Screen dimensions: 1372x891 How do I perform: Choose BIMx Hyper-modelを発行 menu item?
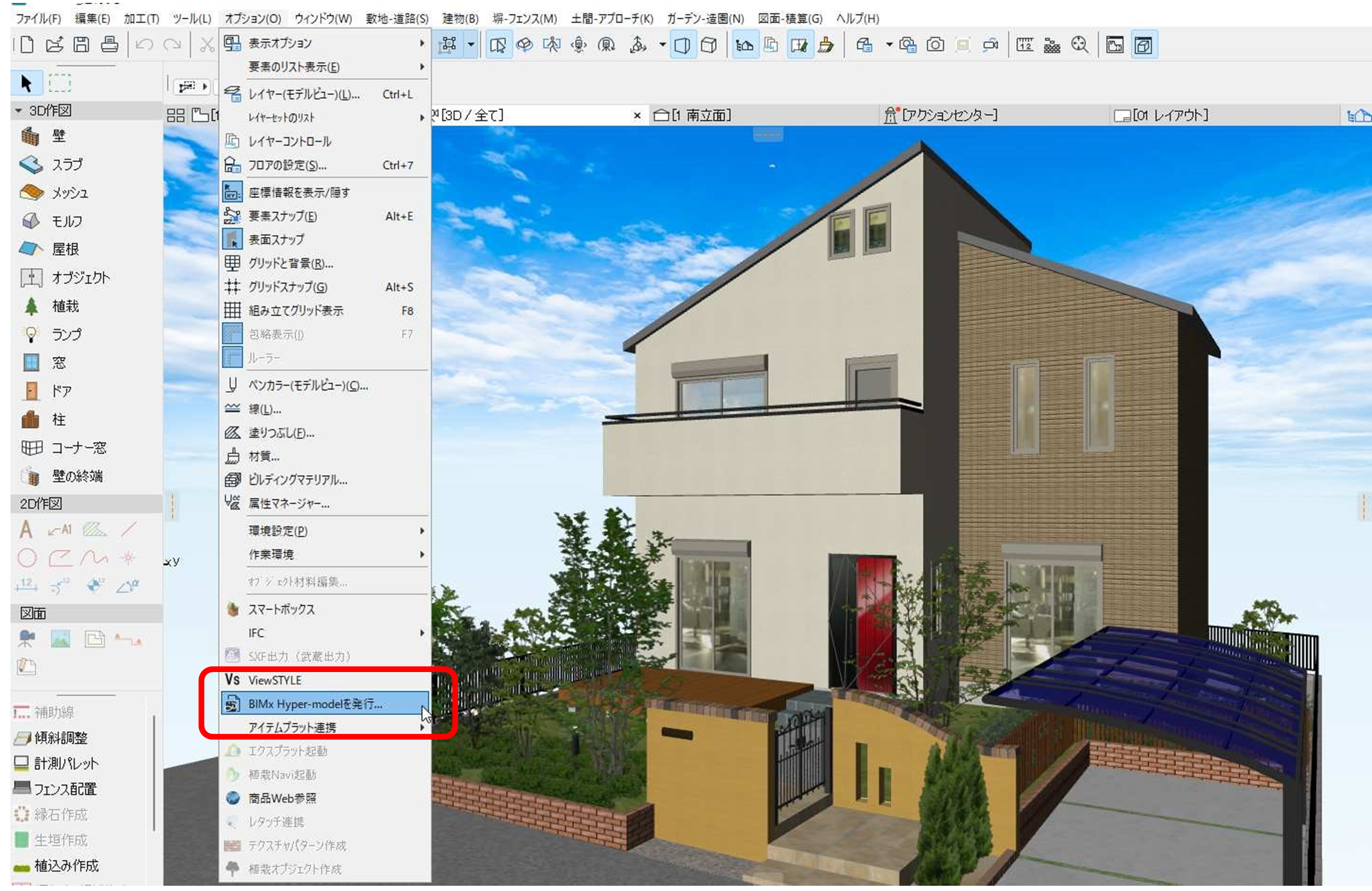[x=315, y=704]
